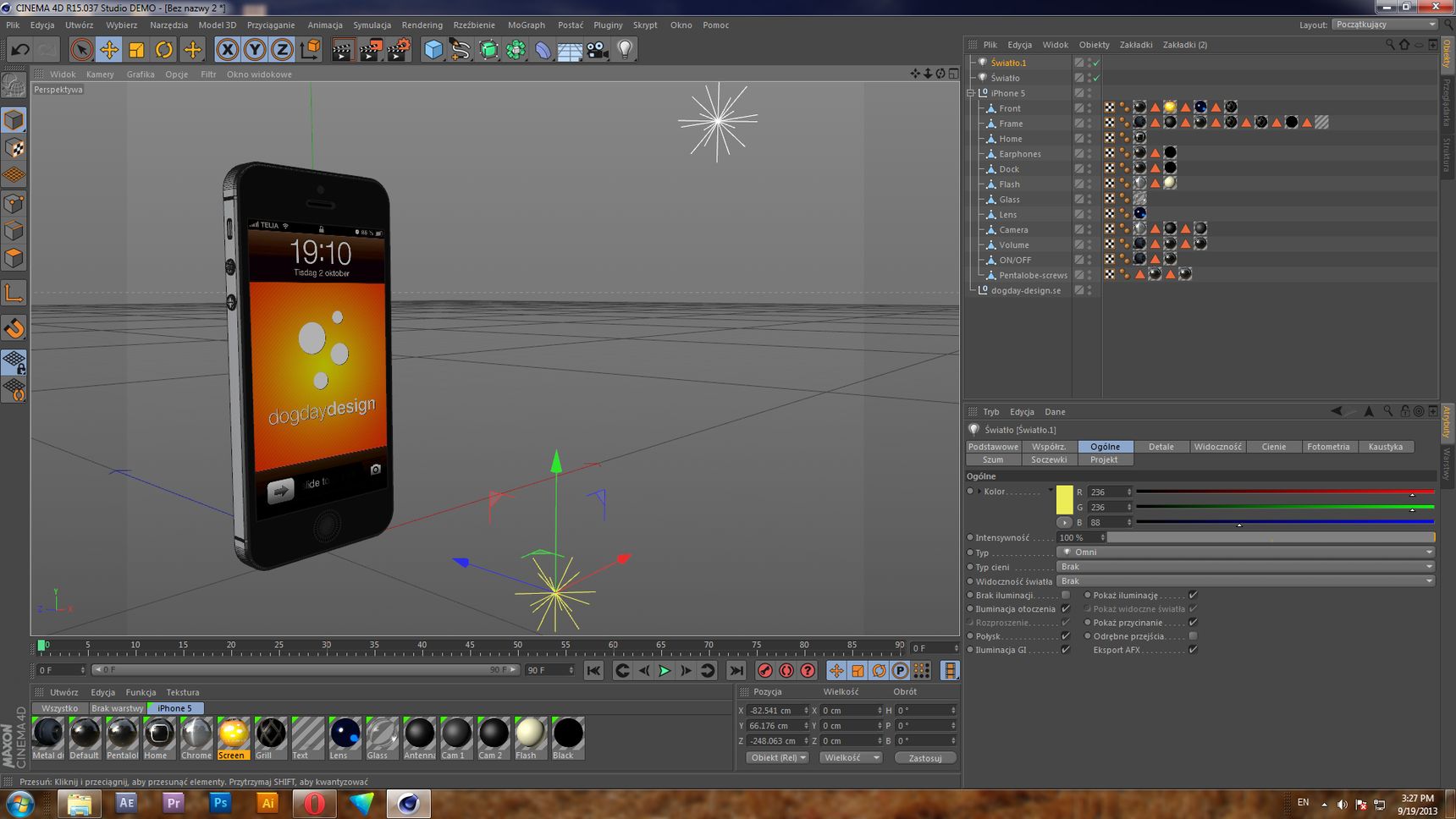Screen dimensions: 1456x819
Task: Render the active view
Action: point(342,49)
